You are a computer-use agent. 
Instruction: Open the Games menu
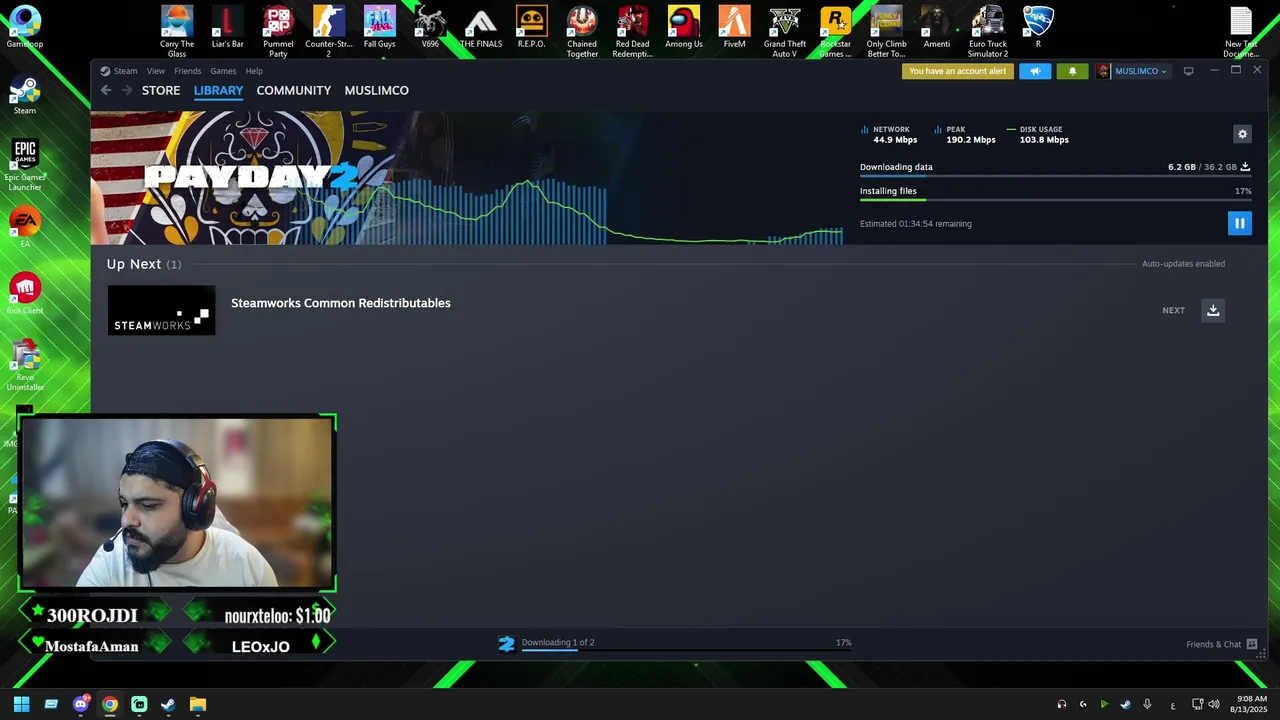[223, 71]
